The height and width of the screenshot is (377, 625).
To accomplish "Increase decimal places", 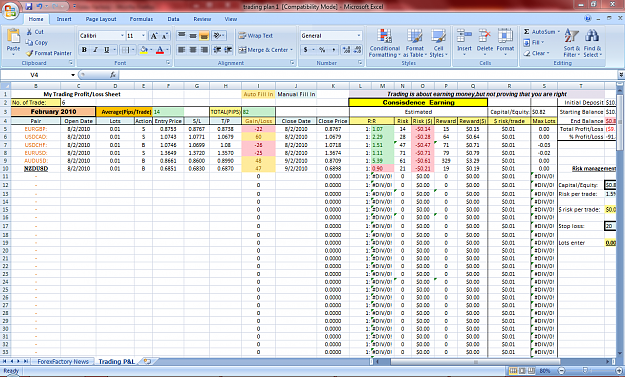I will pyautogui.click(x=346, y=50).
